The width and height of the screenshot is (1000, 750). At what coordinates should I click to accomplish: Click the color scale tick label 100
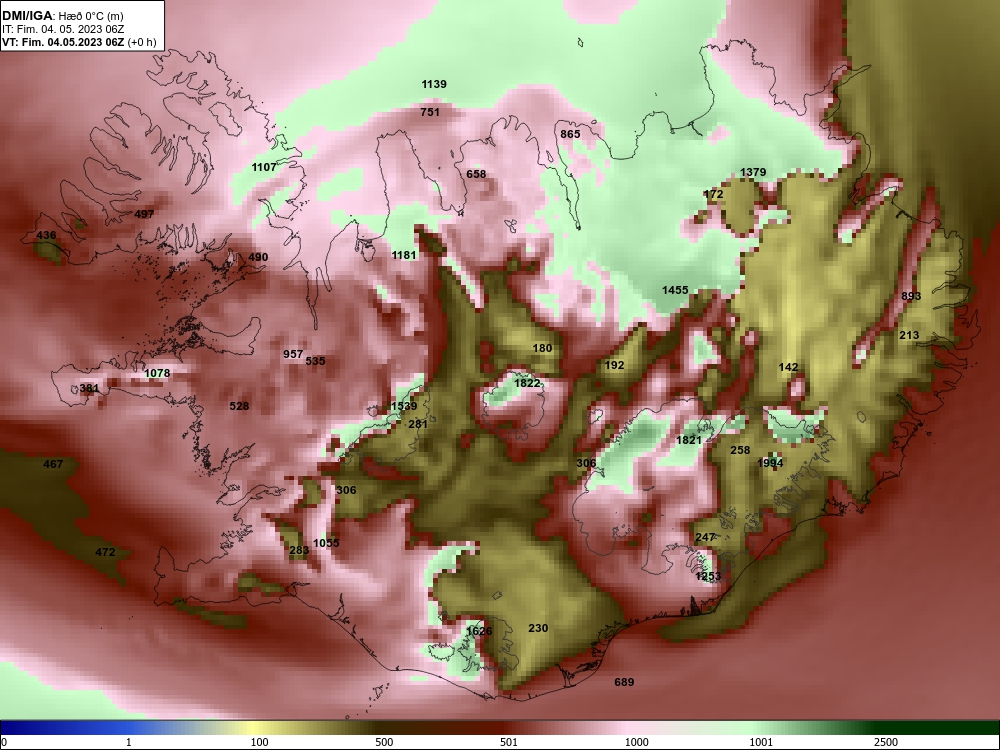[x=259, y=742]
